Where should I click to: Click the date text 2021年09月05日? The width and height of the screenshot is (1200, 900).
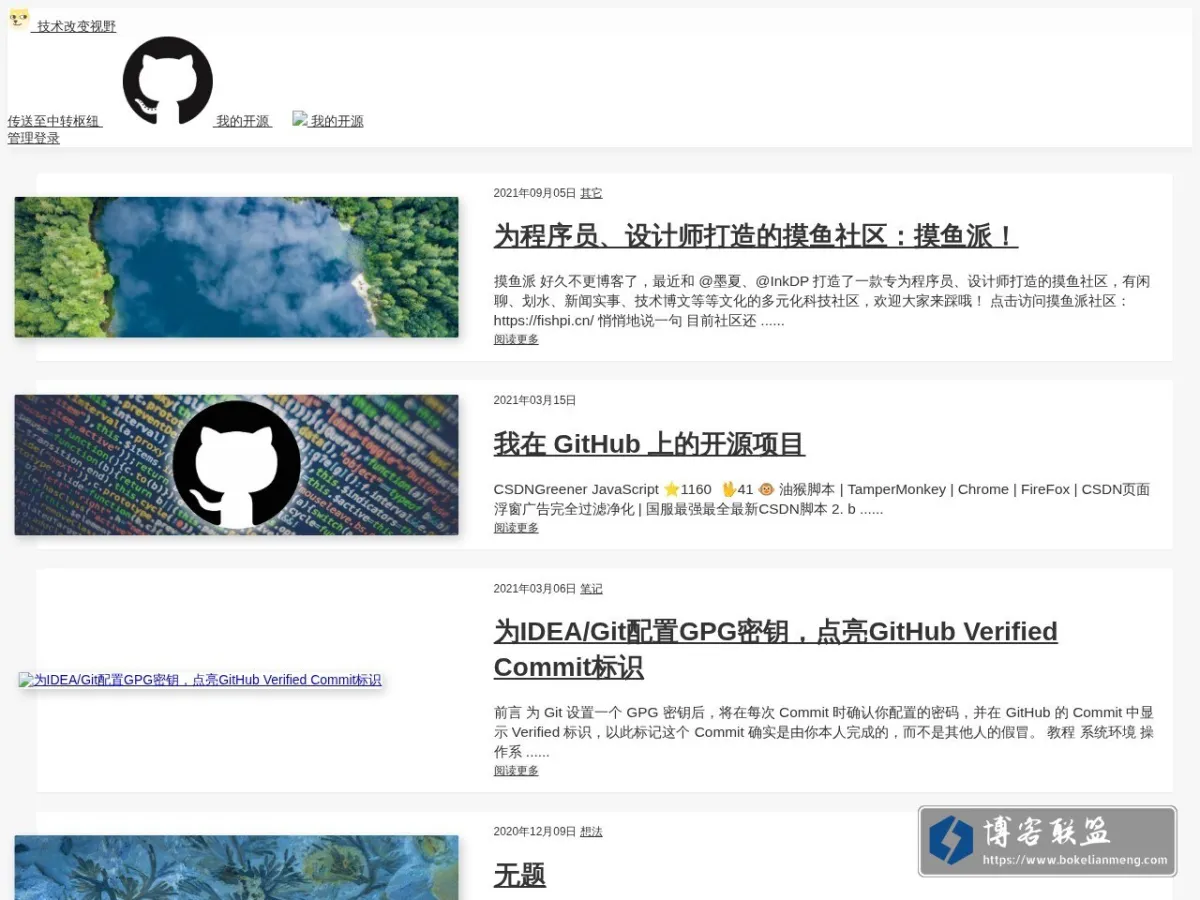pyautogui.click(x=535, y=193)
